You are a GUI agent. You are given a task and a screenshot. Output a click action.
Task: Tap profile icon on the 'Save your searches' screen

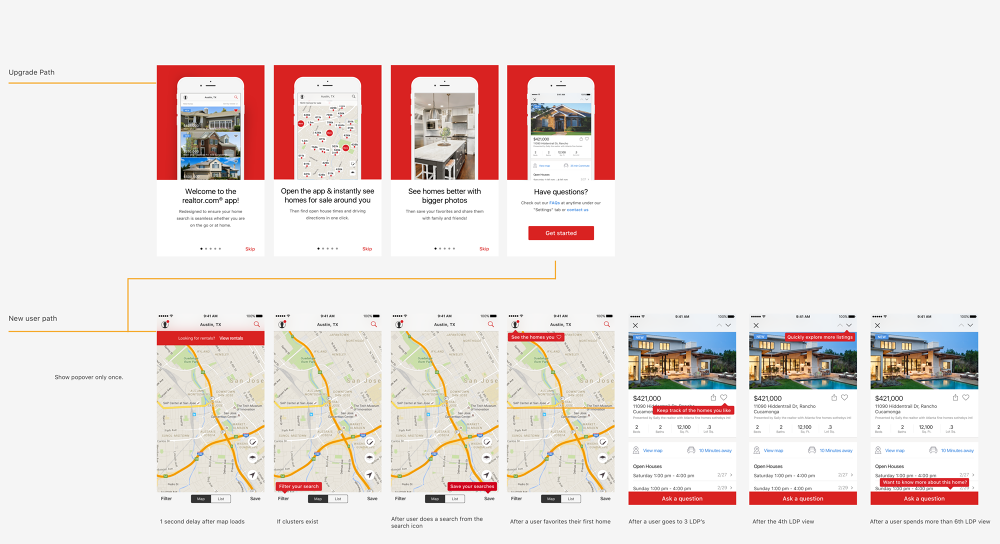click(x=399, y=324)
